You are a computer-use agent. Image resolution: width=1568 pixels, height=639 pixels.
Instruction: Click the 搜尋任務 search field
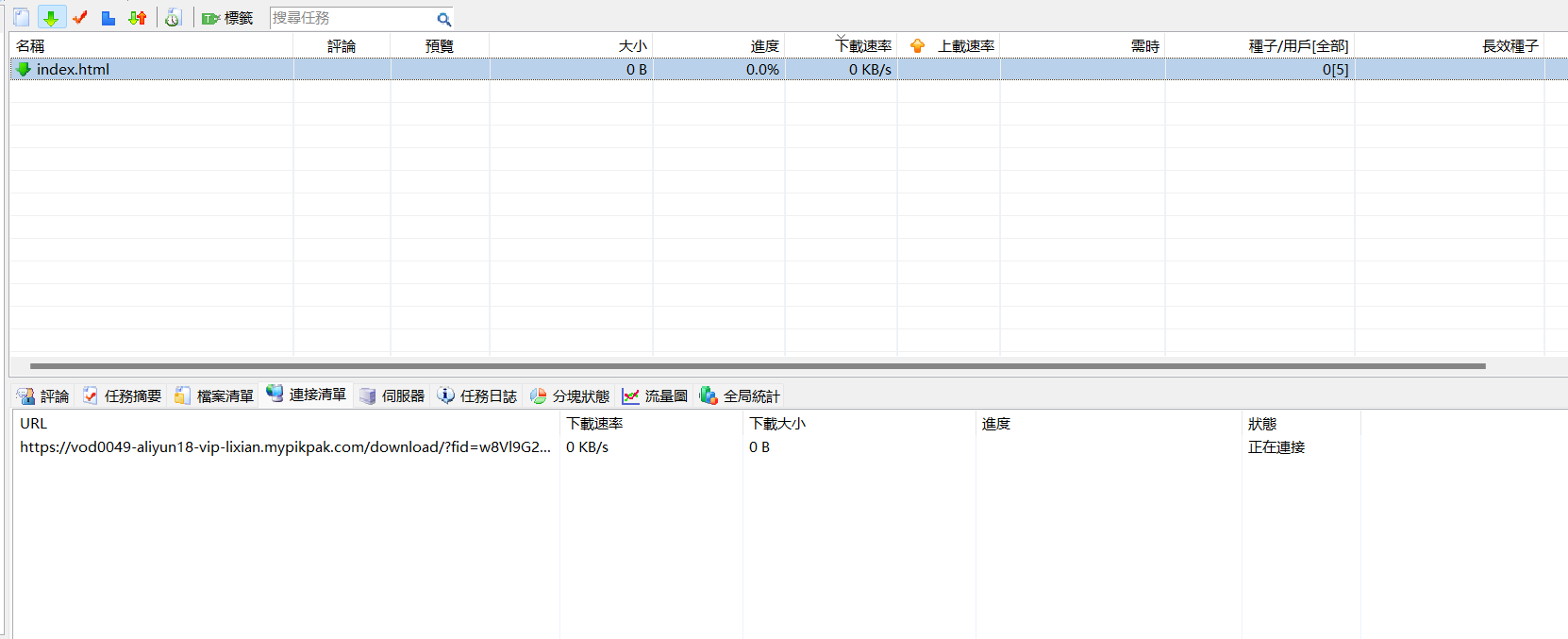[351, 18]
